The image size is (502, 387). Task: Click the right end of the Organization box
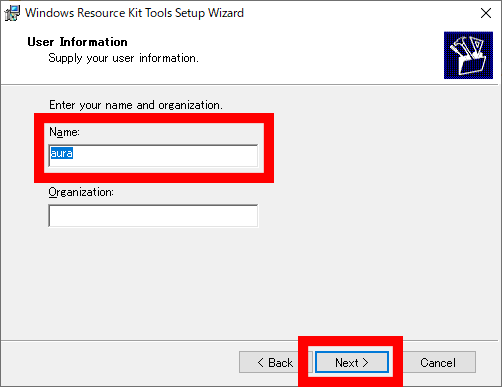pos(253,216)
